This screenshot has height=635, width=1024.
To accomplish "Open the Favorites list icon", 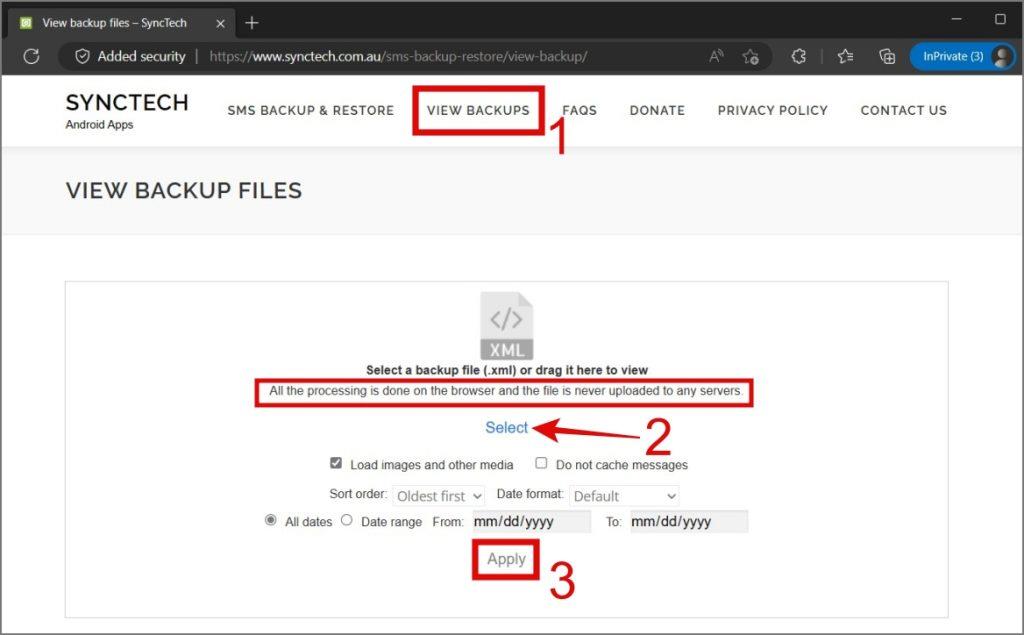I will (x=845, y=56).
